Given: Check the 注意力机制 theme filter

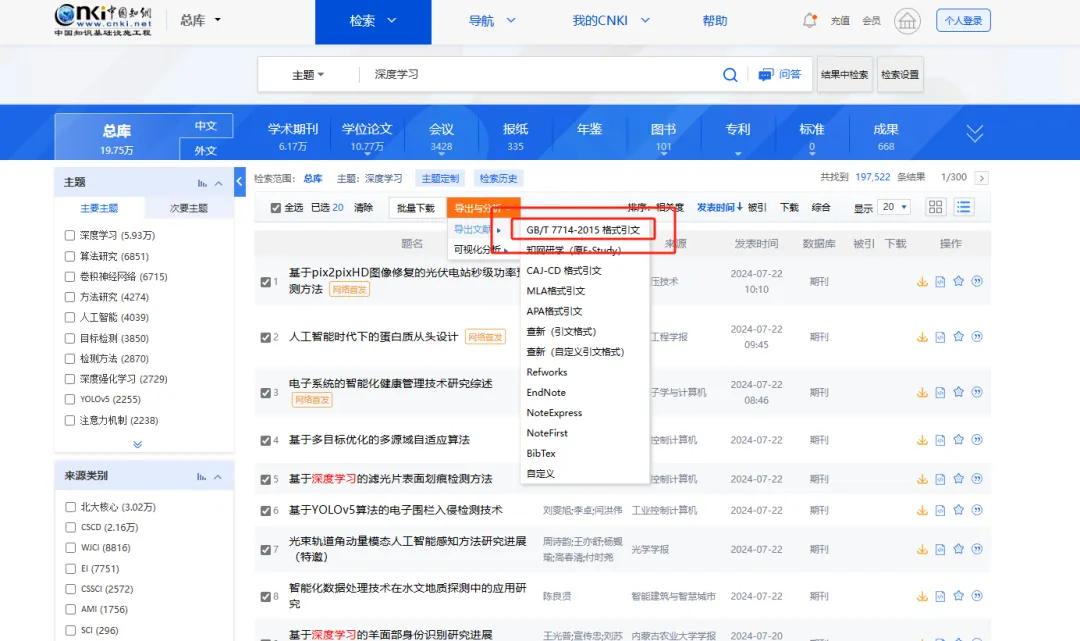Looking at the screenshot, I should click(70, 420).
